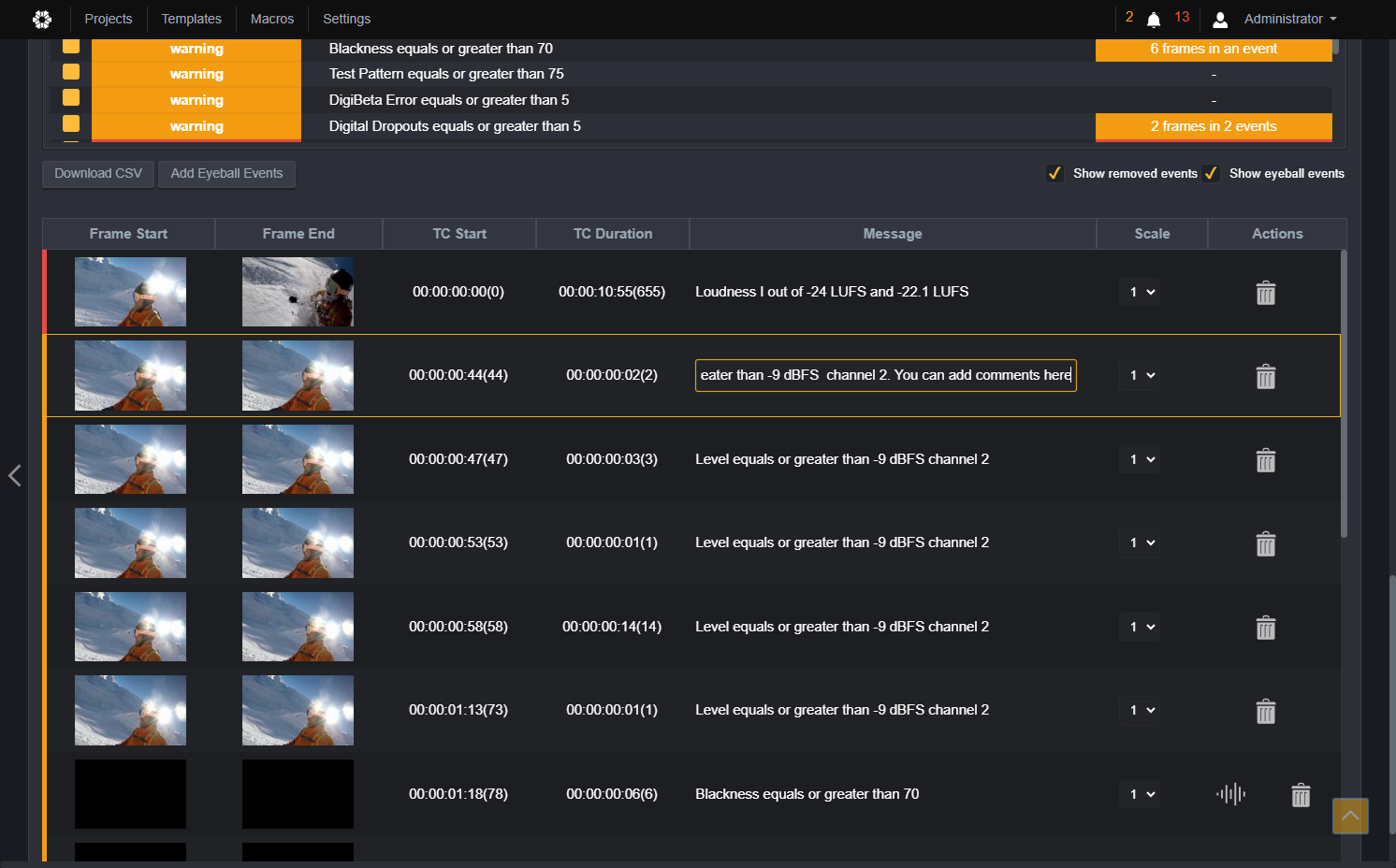Delete event starting at 00:00:00:44(44)
The image size is (1396, 868).
[1266, 376]
